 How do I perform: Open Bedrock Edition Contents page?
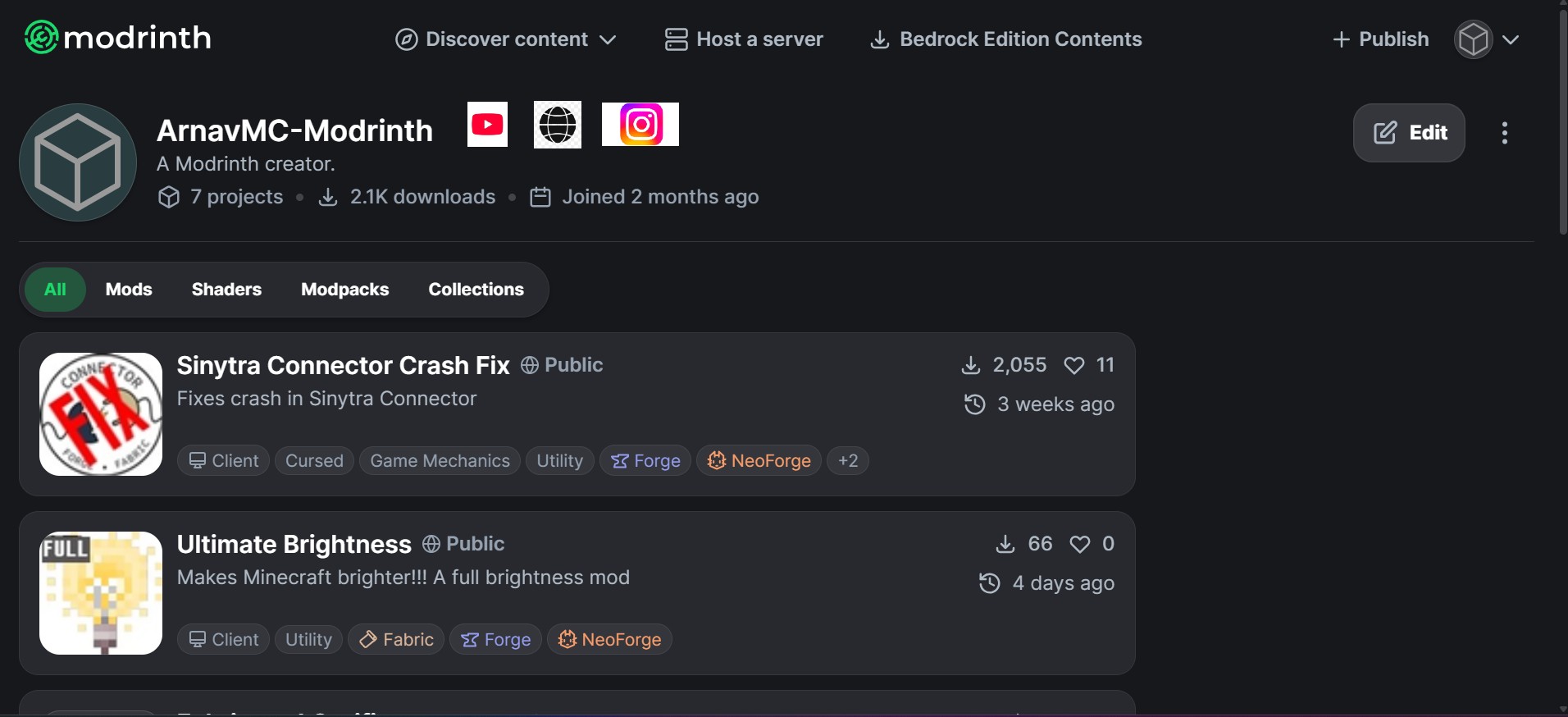pyautogui.click(x=1005, y=39)
